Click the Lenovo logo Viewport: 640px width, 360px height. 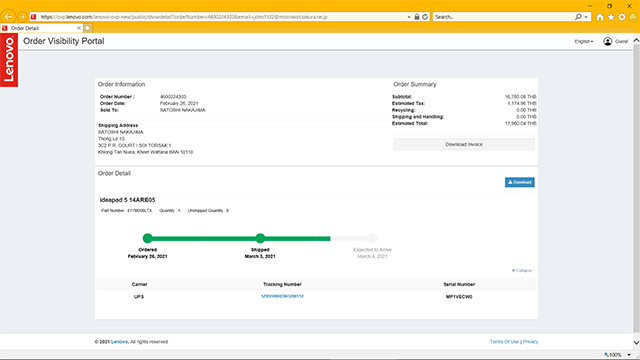point(9,60)
